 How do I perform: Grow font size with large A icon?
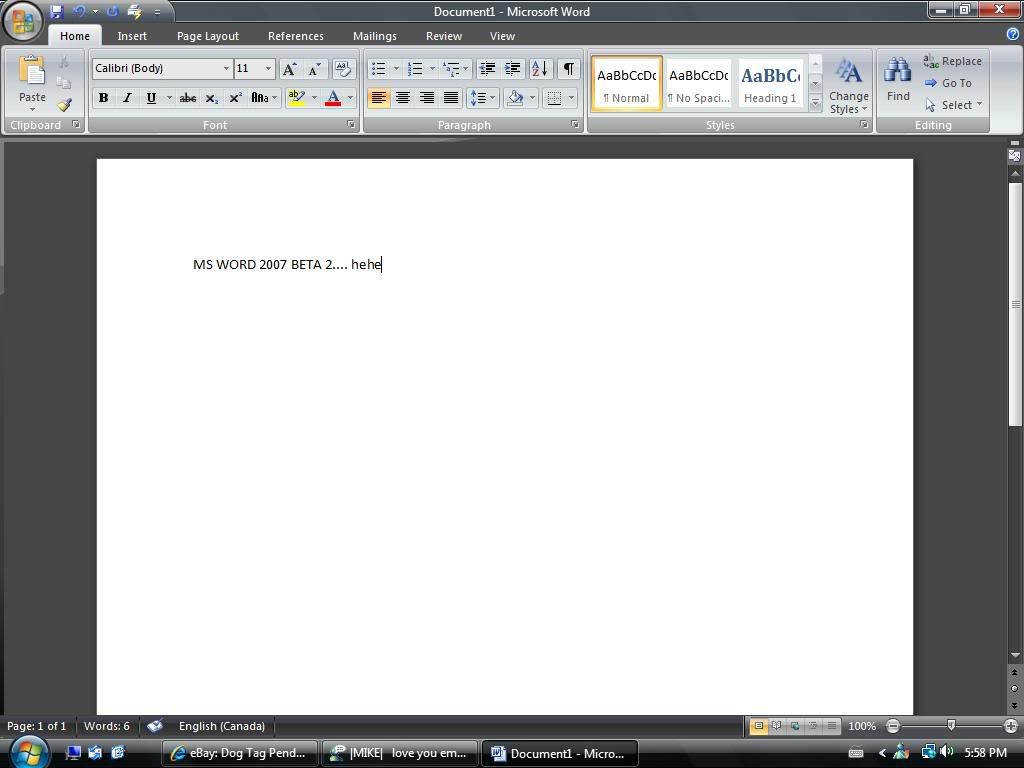point(289,69)
